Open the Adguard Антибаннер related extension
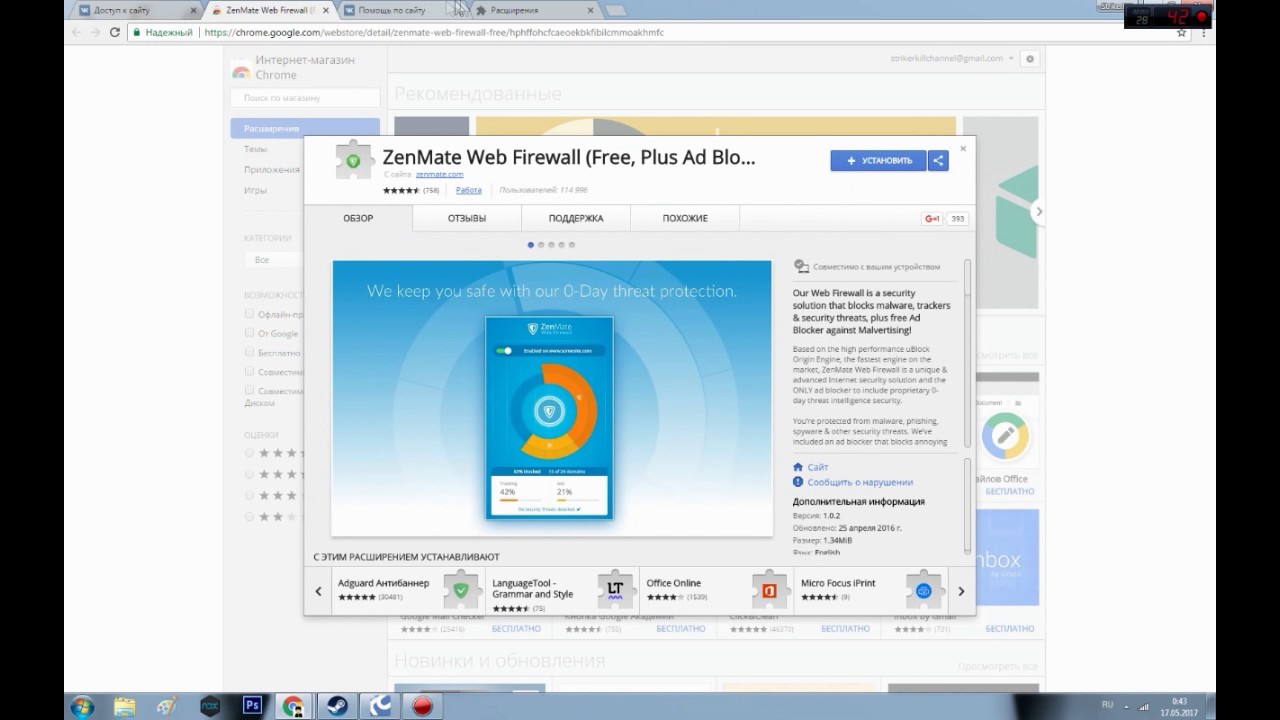 [409, 590]
